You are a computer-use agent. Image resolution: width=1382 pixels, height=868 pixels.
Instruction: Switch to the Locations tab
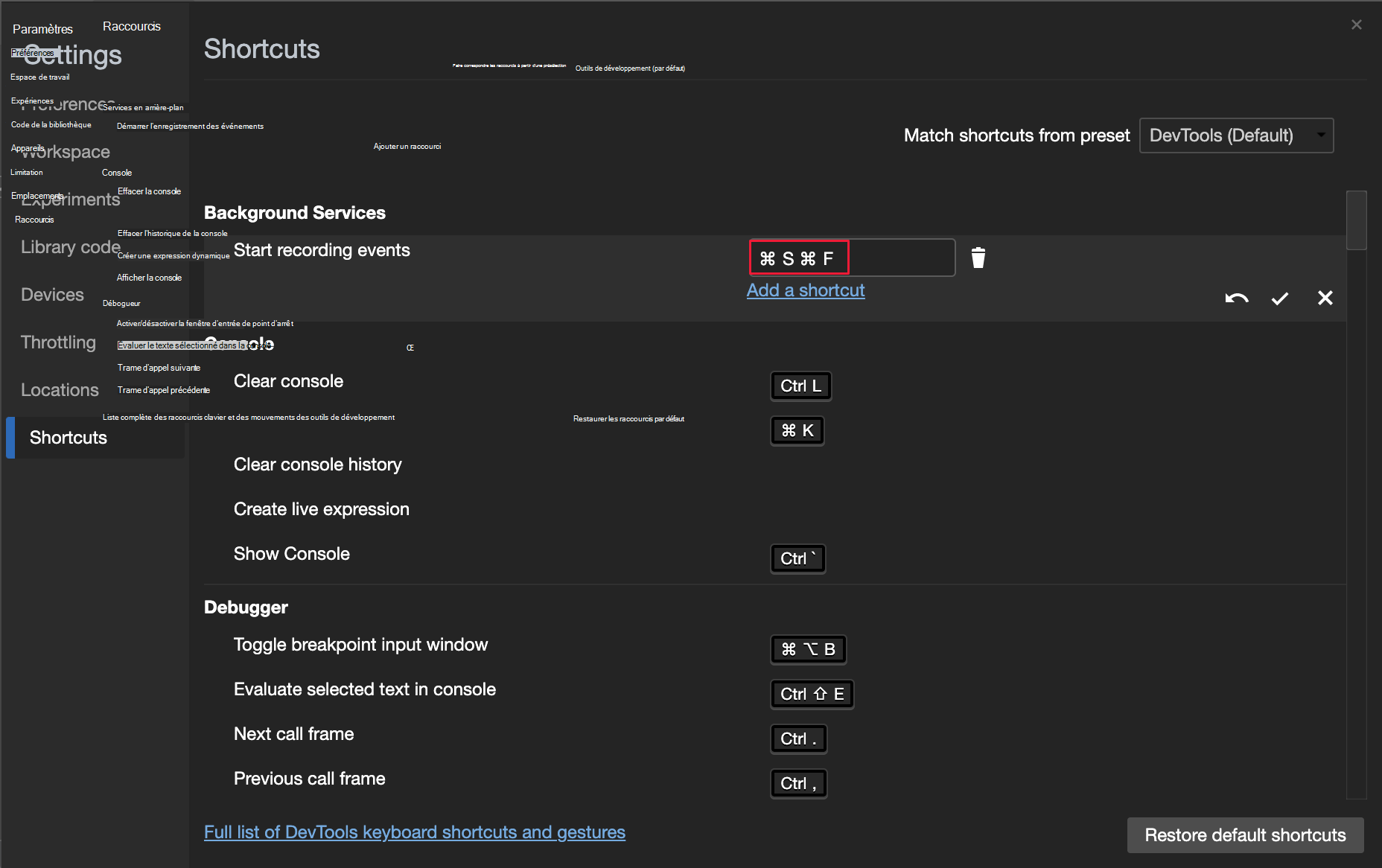60,390
